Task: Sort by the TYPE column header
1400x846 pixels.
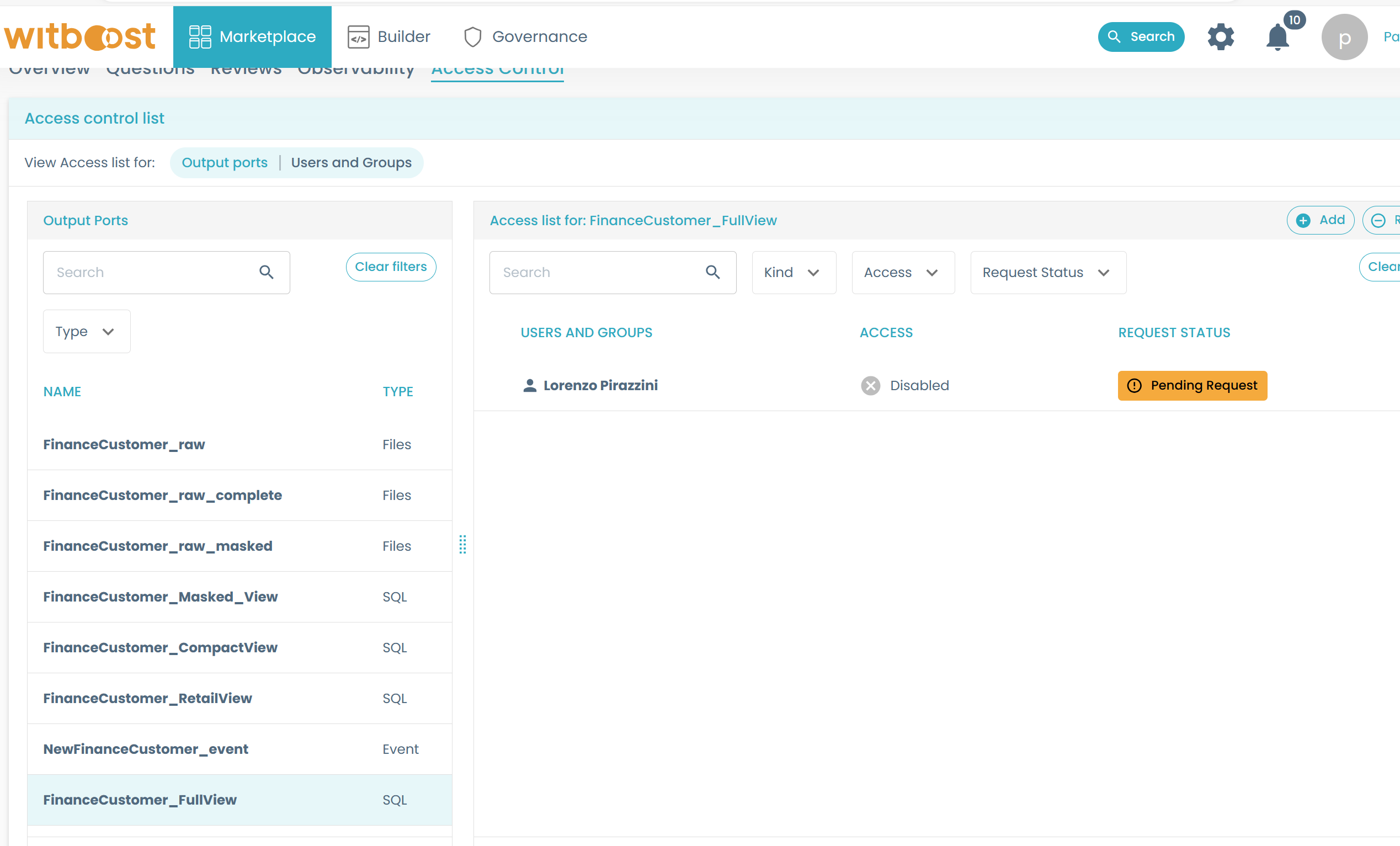Action: pos(398,391)
